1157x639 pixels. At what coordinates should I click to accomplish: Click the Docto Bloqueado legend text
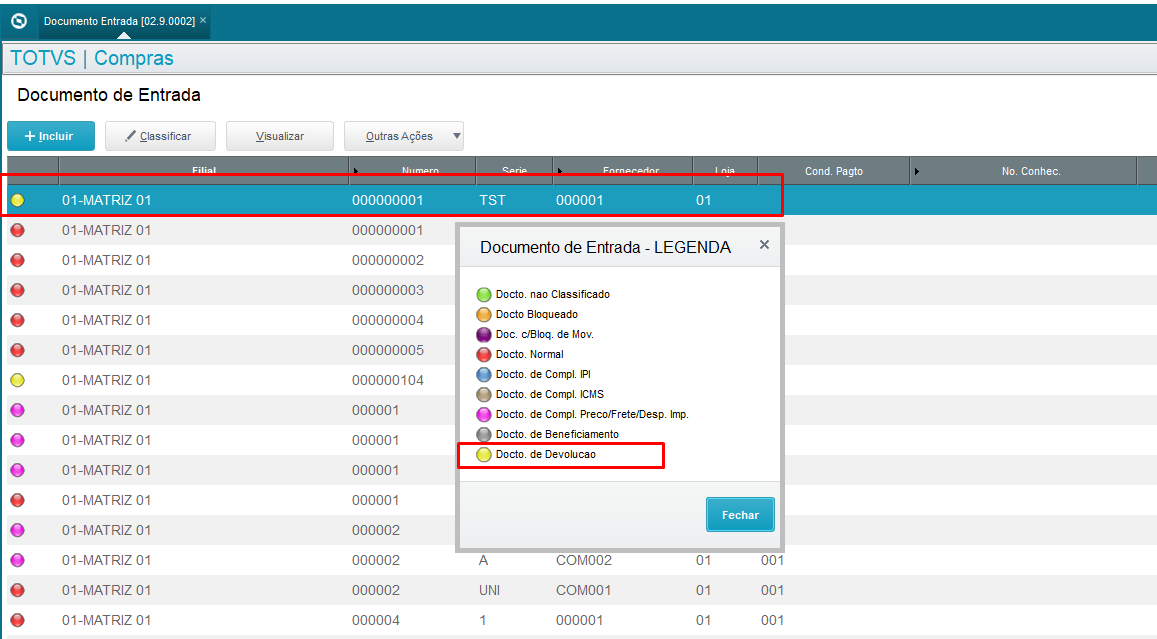click(x=536, y=314)
